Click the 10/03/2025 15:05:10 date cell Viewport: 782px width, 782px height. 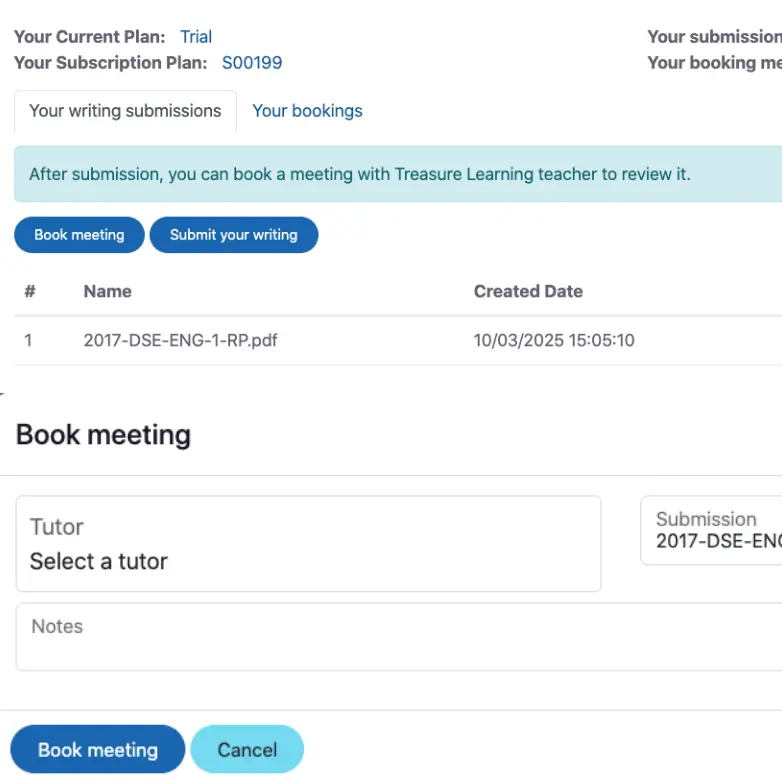[x=554, y=340]
